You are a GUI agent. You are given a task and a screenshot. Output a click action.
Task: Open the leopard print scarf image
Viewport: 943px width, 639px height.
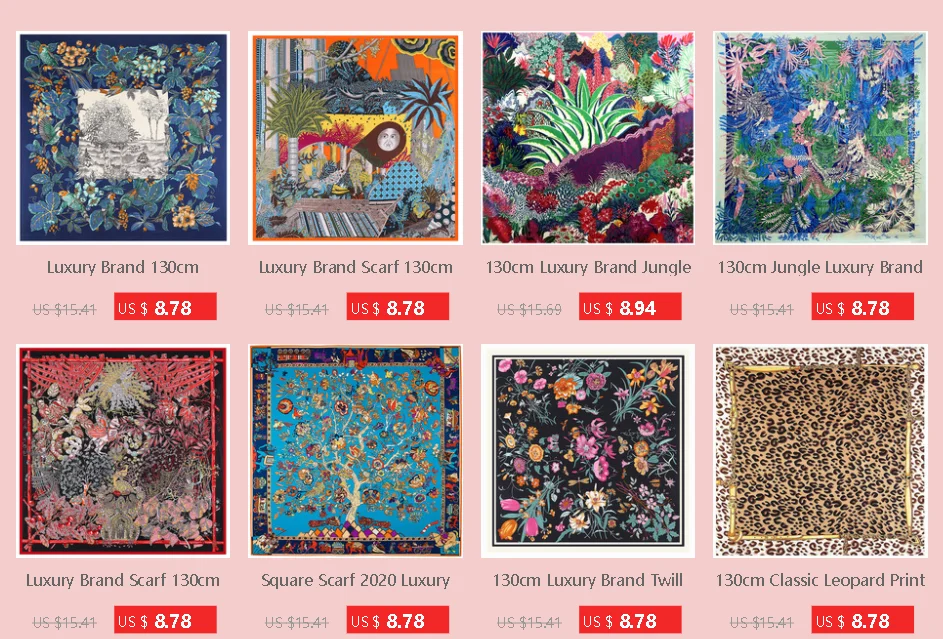(x=820, y=451)
